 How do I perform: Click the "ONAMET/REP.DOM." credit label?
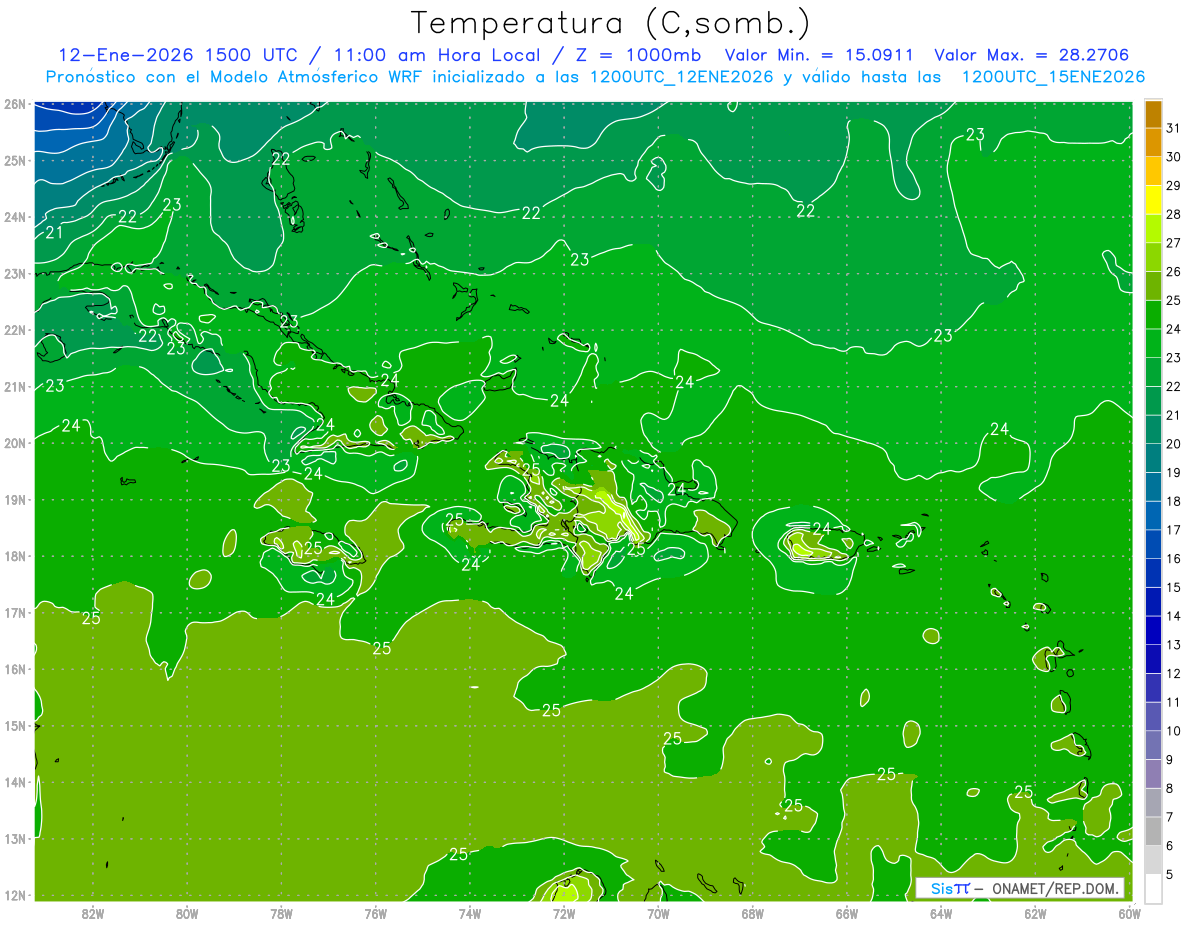(1054, 888)
